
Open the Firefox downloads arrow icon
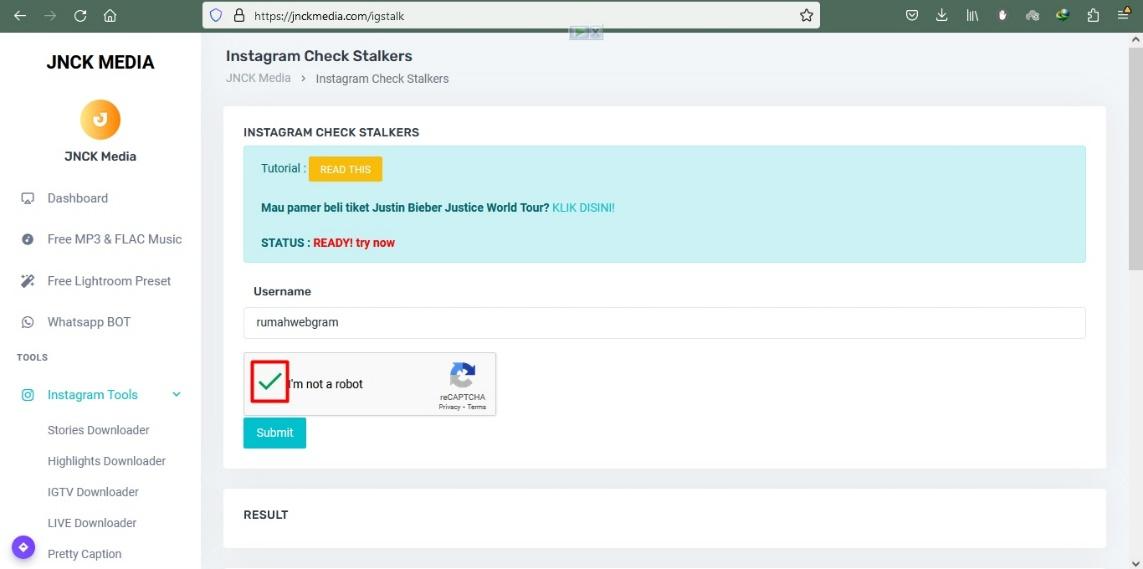click(x=942, y=15)
